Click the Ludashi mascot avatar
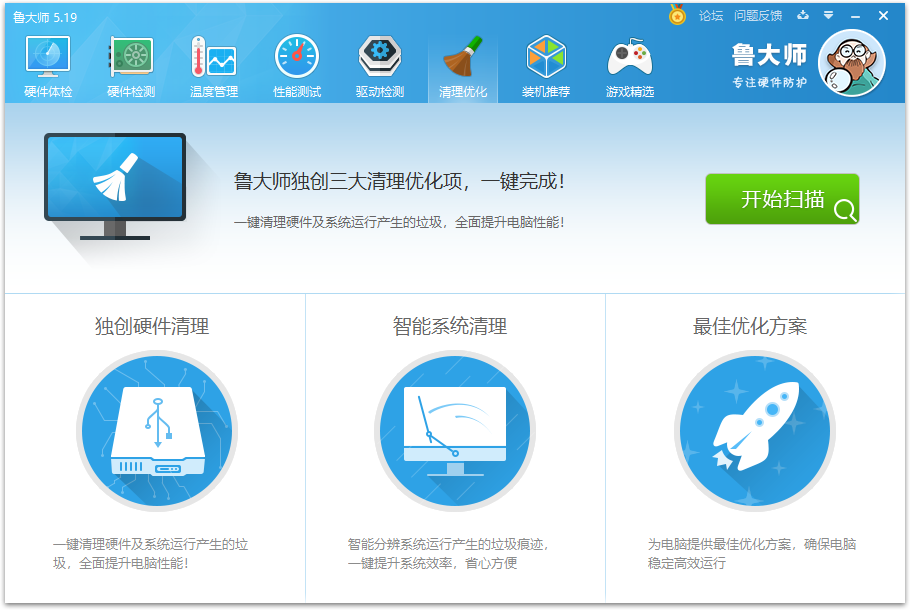 coord(851,61)
